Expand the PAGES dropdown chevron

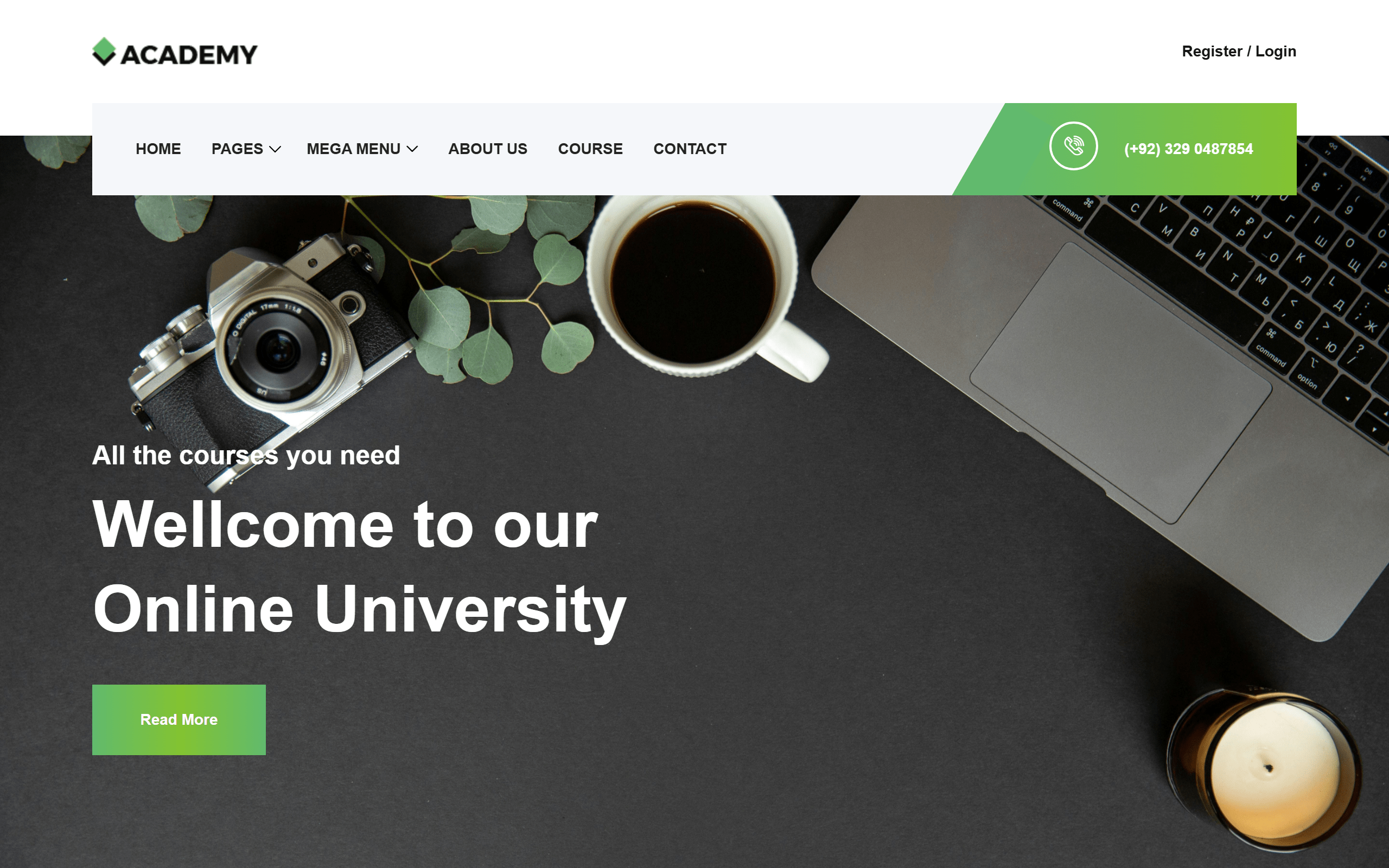click(276, 149)
